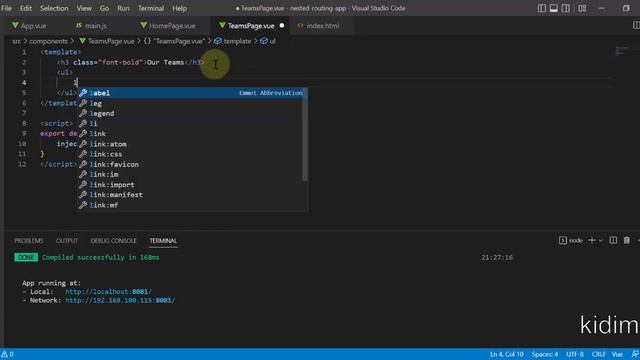The height and width of the screenshot is (360, 640).
Task: Open the Problems panel tab
Action: click(29, 241)
